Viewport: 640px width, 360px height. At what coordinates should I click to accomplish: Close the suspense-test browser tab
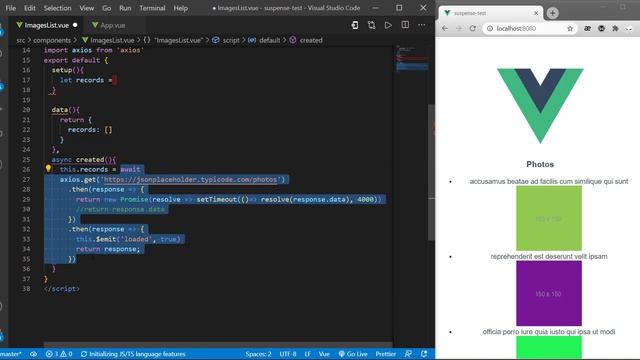pos(536,13)
